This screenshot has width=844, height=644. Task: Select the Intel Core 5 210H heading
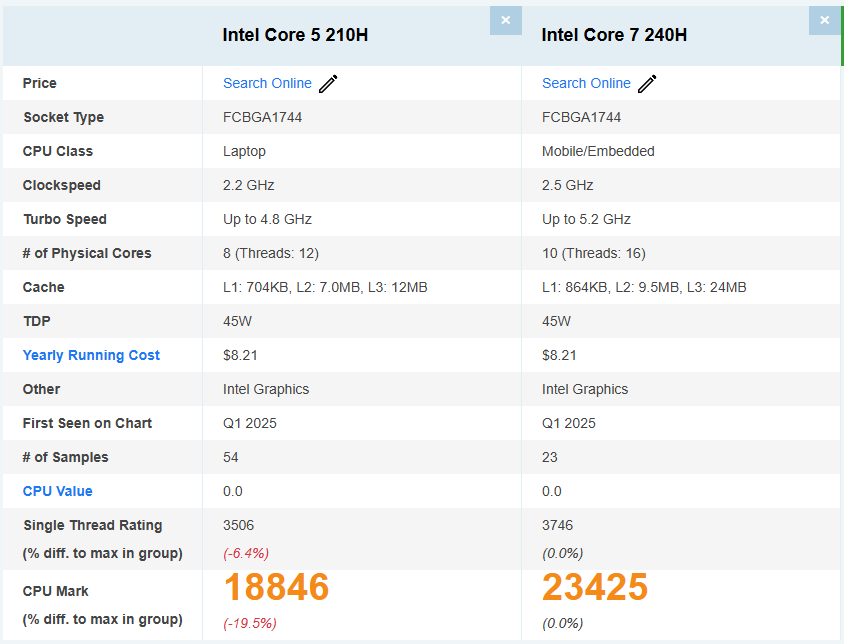(295, 35)
